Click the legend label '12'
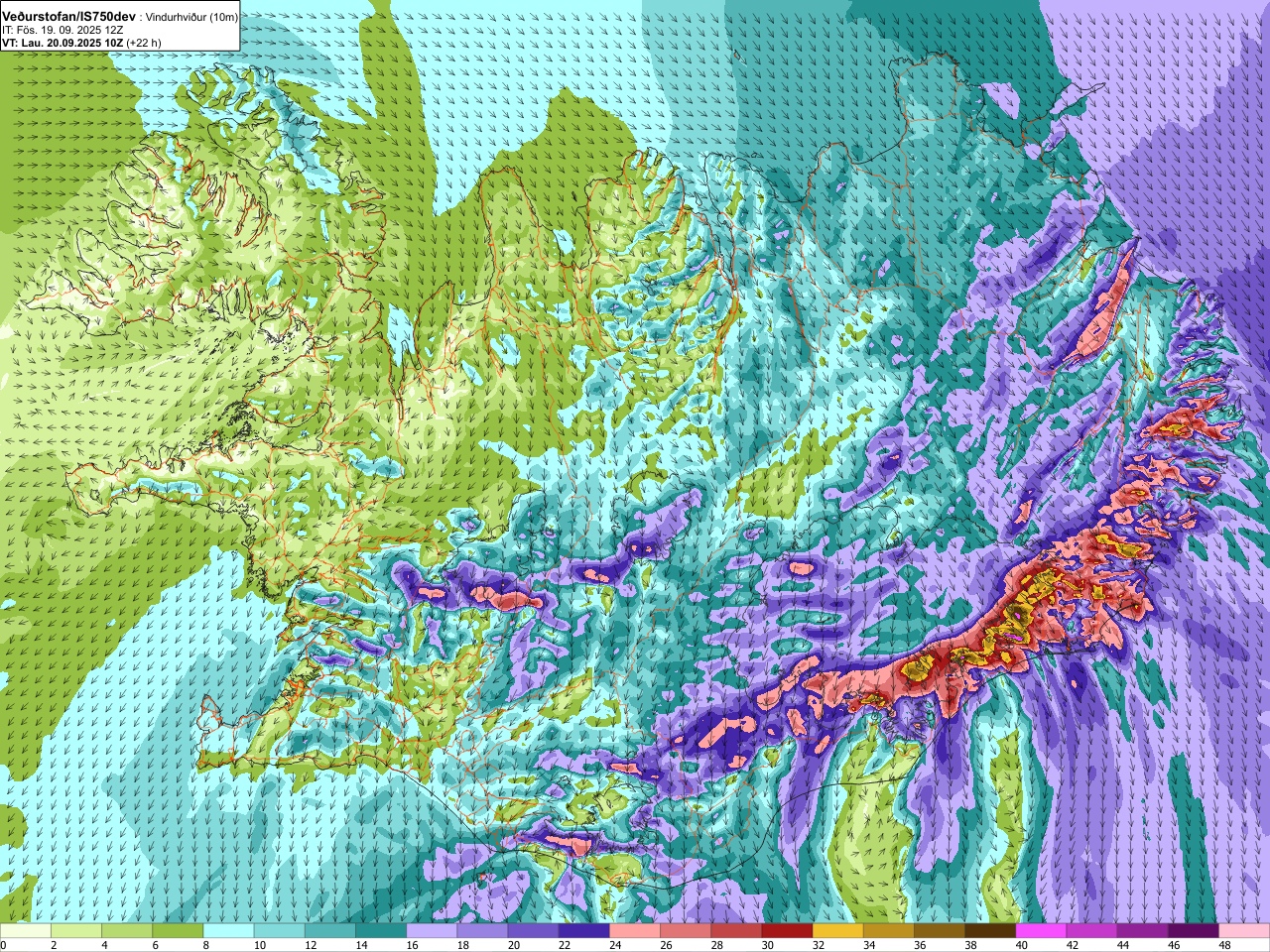The width and height of the screenshot is (1270, 952). [x=310, y=945]
